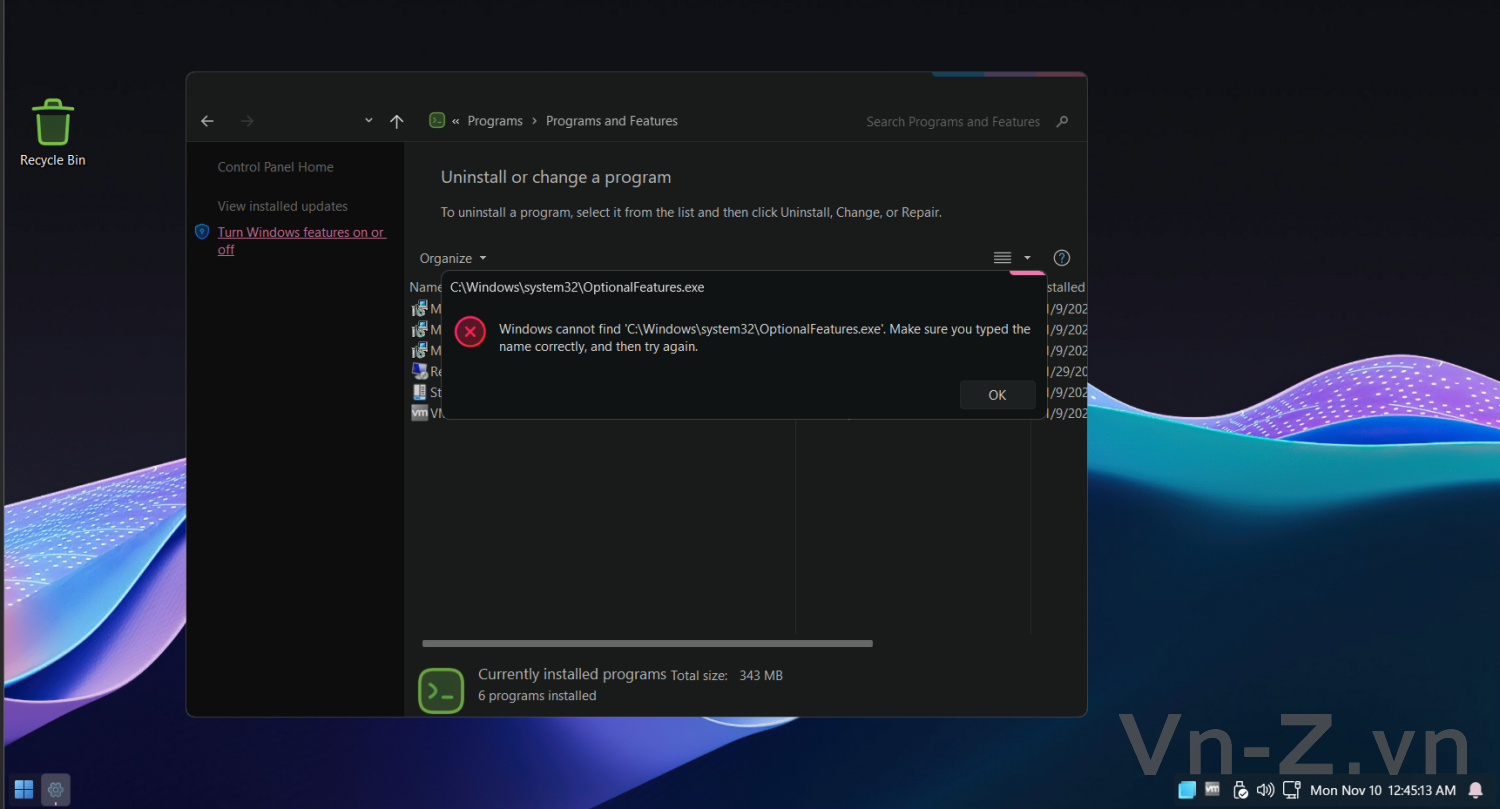This screenshot has height=809, width=1500.
Task: Open the Organize dropdown menu
Action: 453,258
